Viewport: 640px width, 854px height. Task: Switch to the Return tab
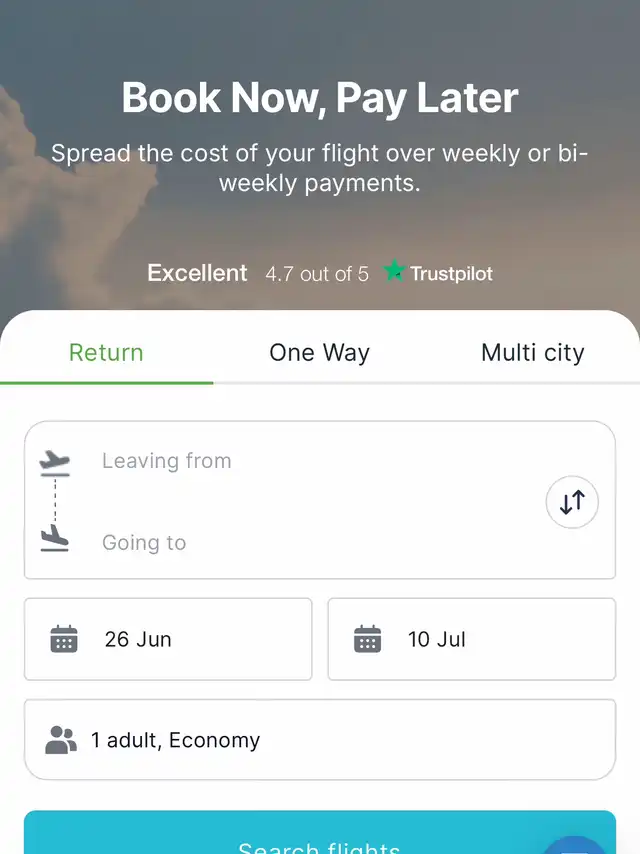click(x=106, y=353)
